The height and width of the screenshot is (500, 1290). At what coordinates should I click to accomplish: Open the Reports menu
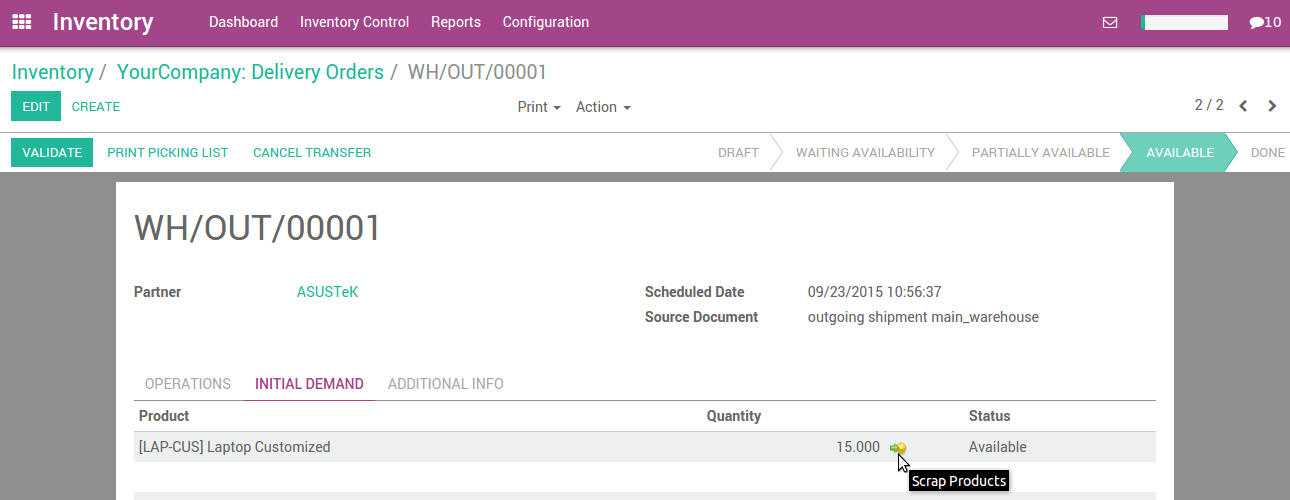(456, 22)
